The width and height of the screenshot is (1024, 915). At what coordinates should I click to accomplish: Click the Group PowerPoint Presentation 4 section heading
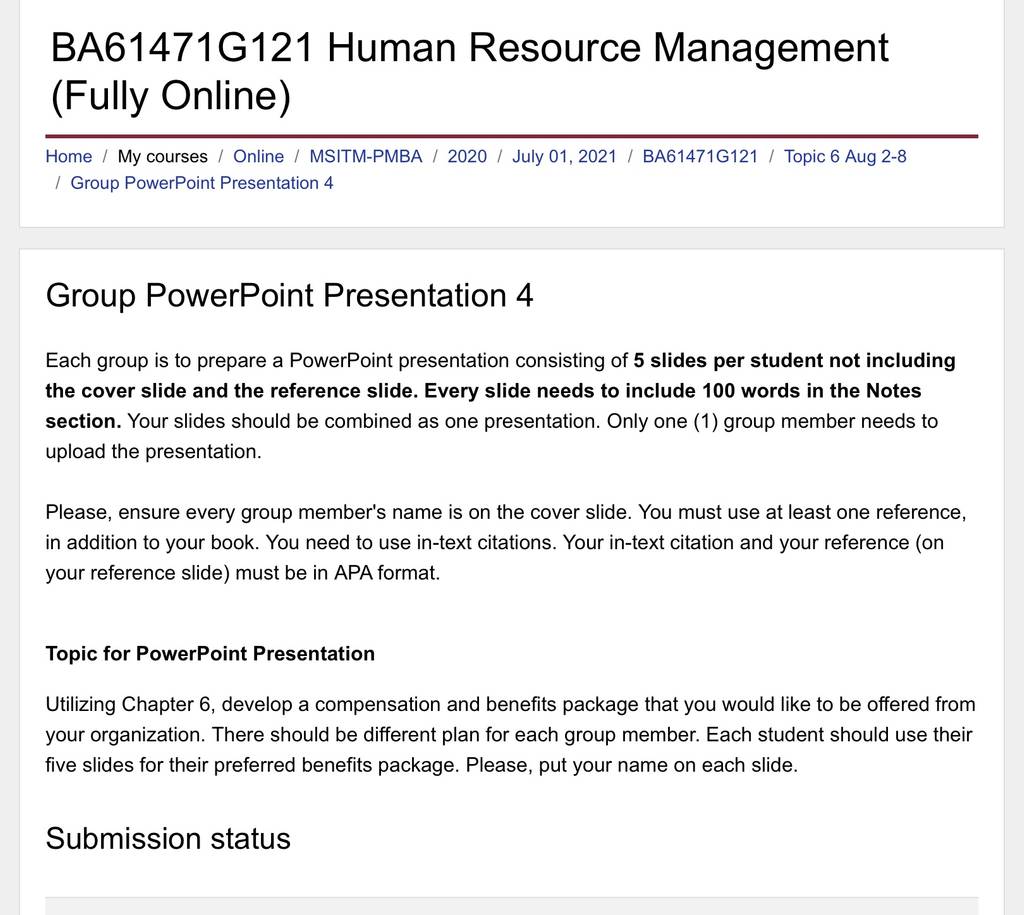click(x=289, y=295)
